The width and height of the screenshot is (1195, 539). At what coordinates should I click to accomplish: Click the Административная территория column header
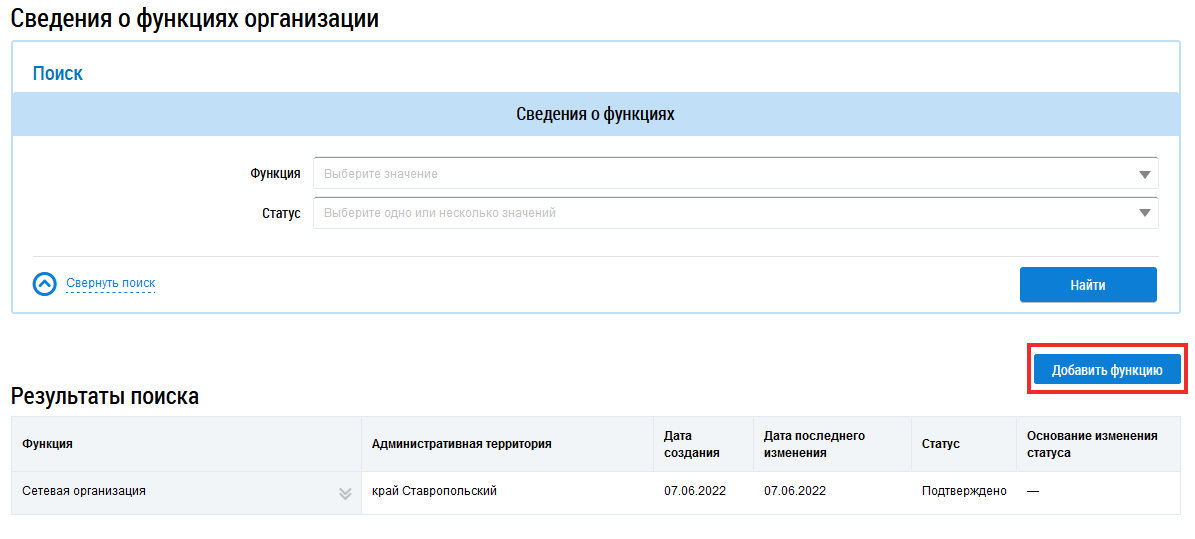461,444
